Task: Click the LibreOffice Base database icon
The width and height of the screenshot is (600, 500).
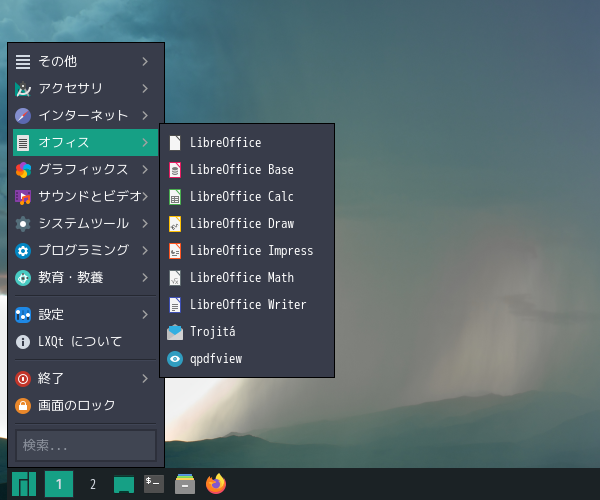Action: click(x=175, y=169)
